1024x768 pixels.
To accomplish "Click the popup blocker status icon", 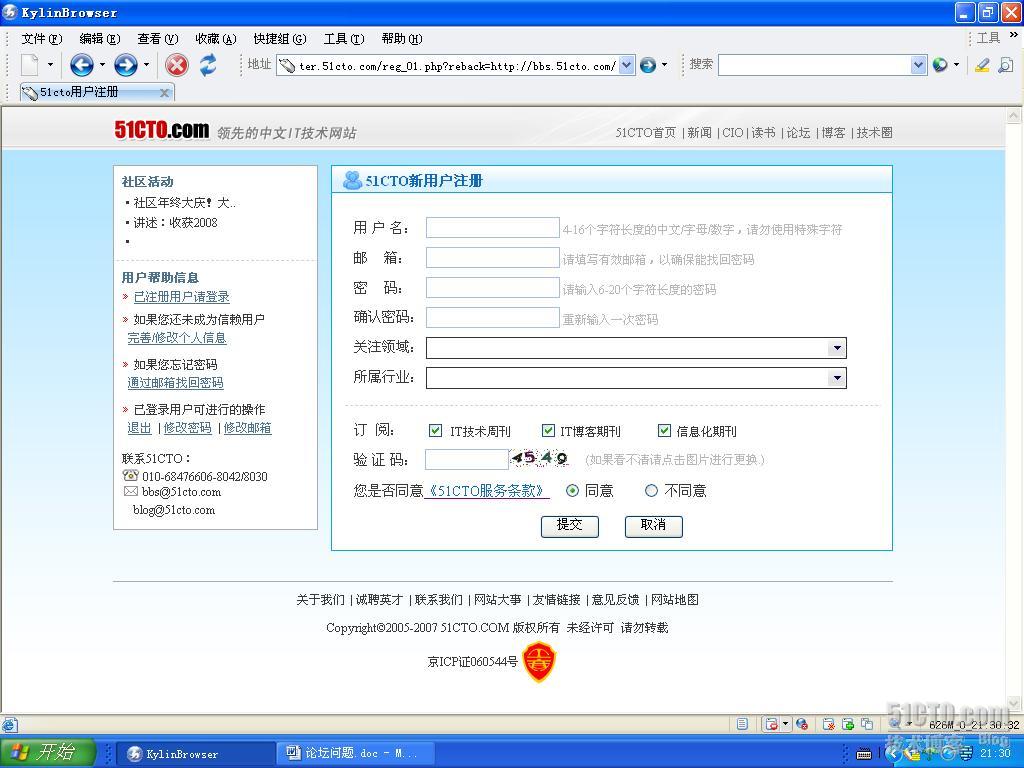I will [771, 724].
